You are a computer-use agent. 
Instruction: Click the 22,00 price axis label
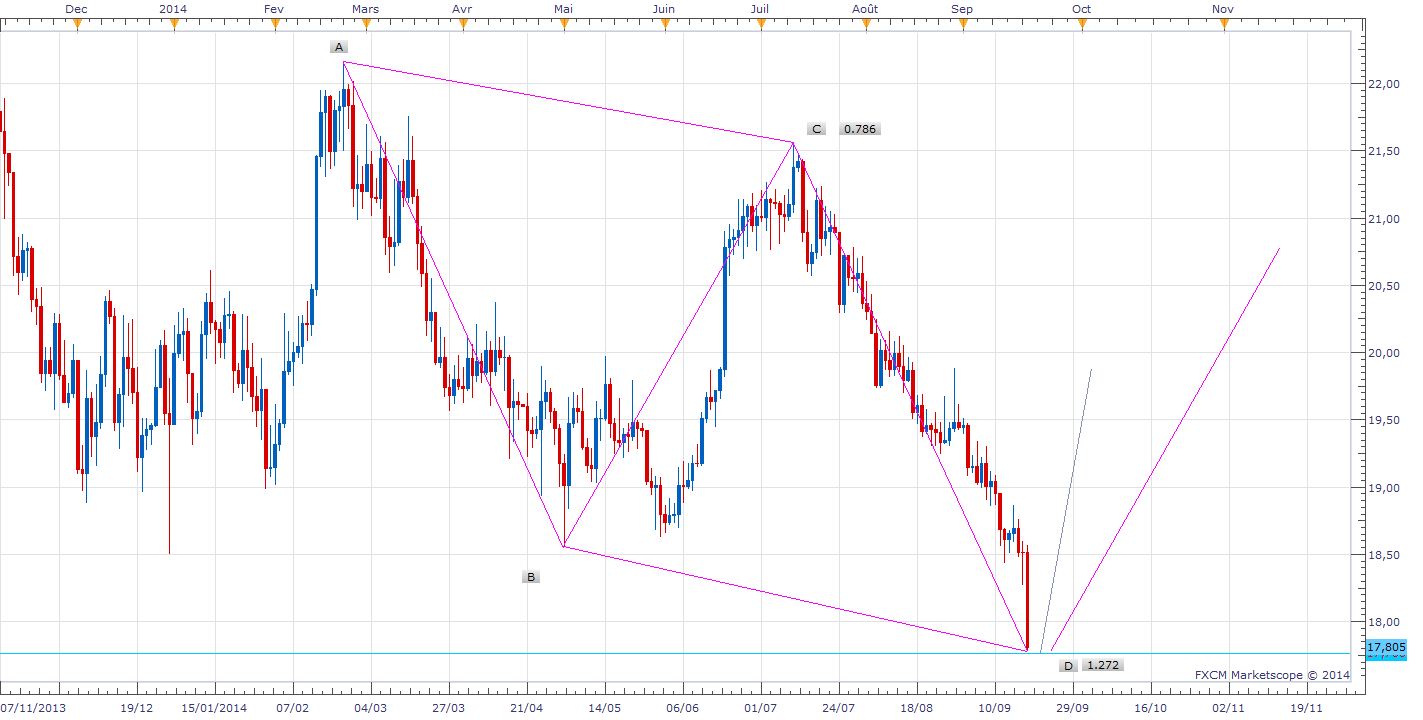tap(1384, 84)
